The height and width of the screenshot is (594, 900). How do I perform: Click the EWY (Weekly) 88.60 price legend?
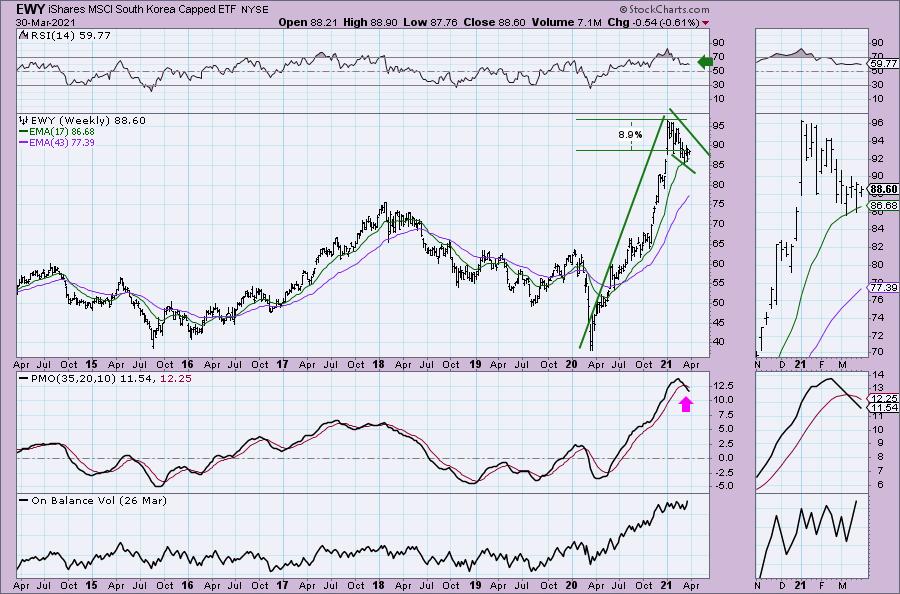tap(88, 121)
